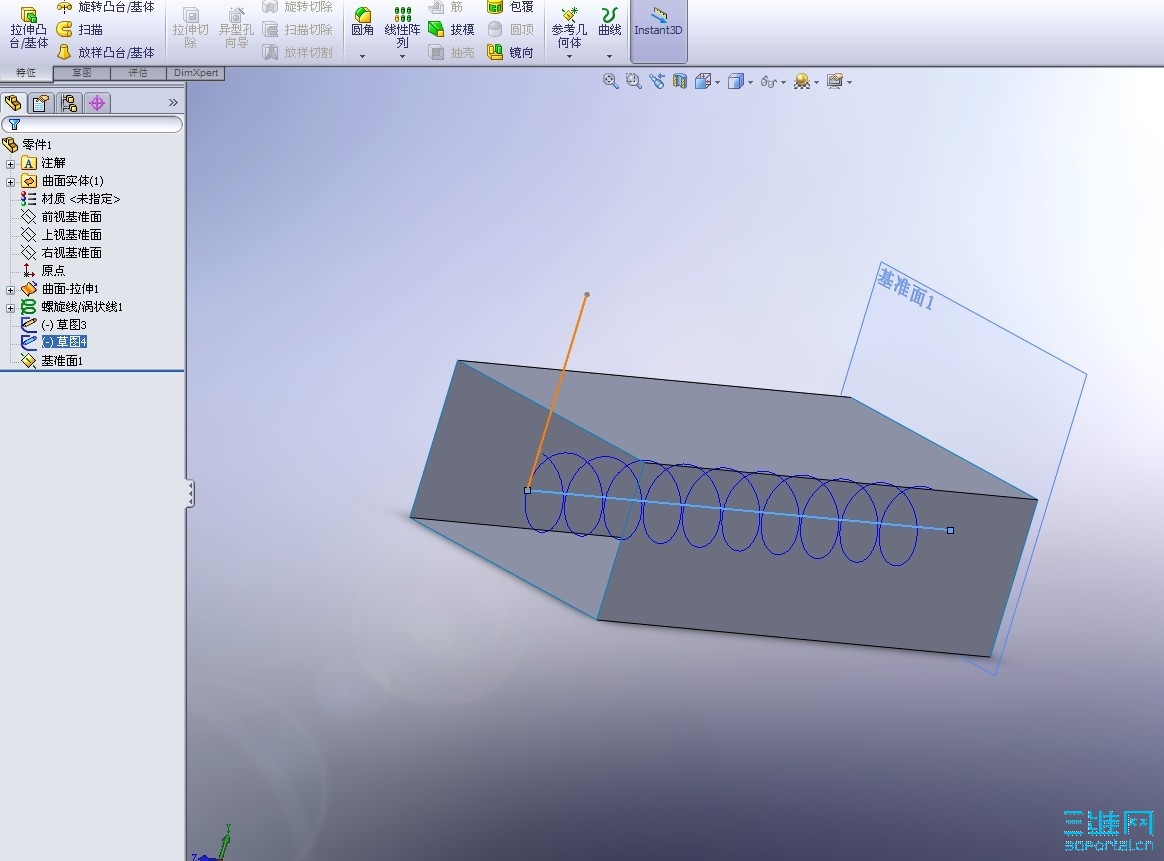This screenshot has height=861, width=1164.
Task: Click the blue axis line's right endpoint
Action: [950, 530]
